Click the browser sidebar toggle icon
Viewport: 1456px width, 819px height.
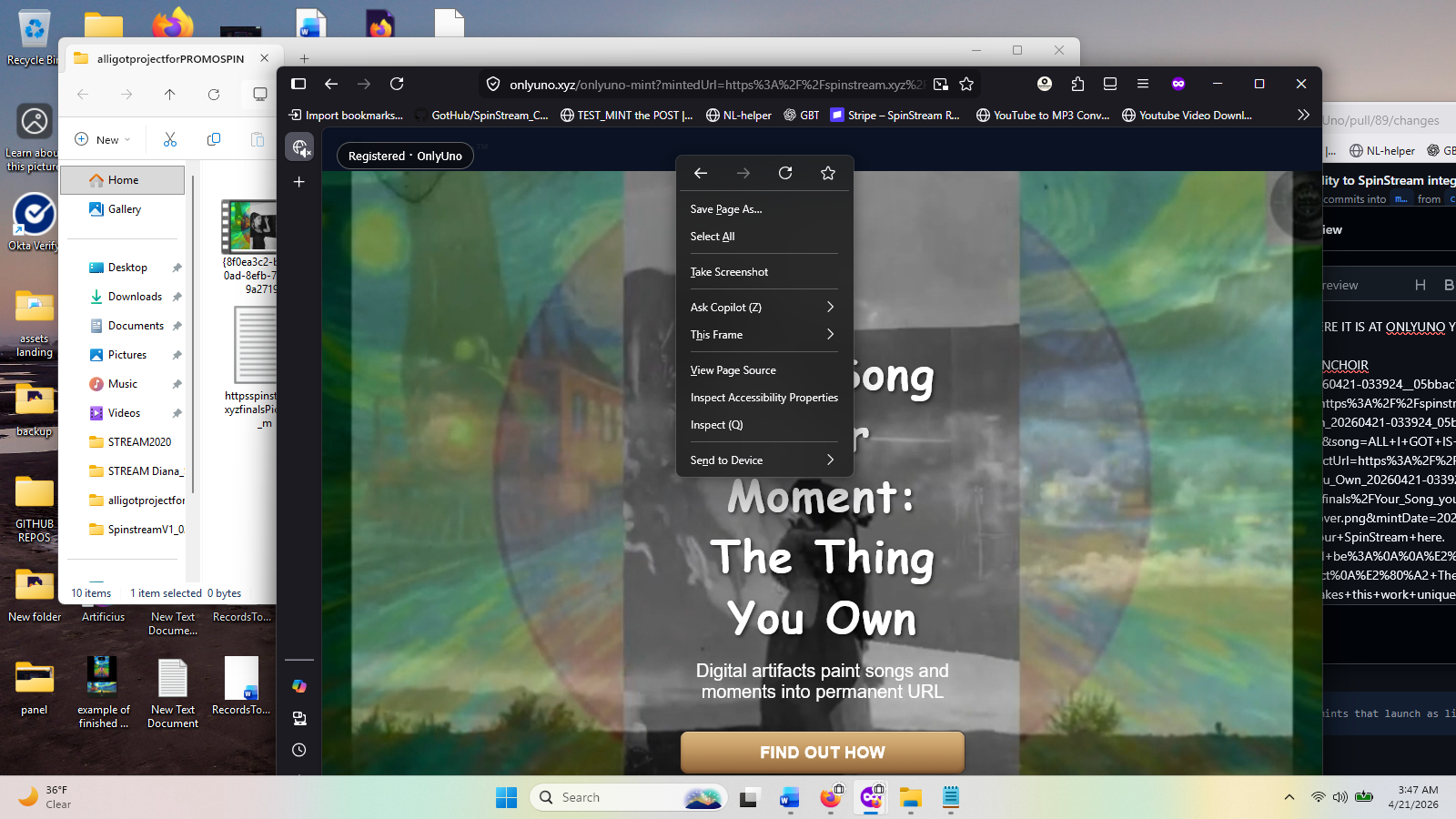pos(298,84)
